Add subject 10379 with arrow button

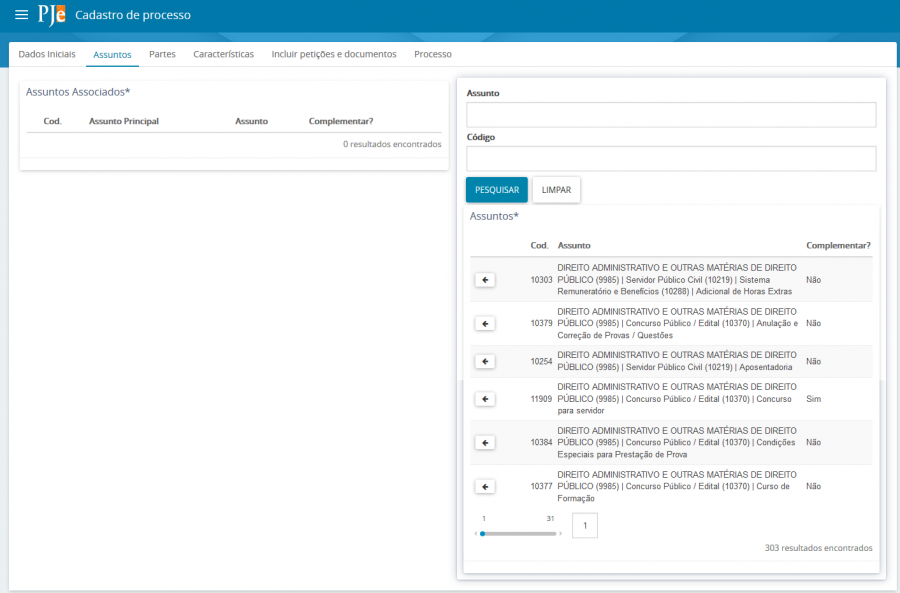485,324
